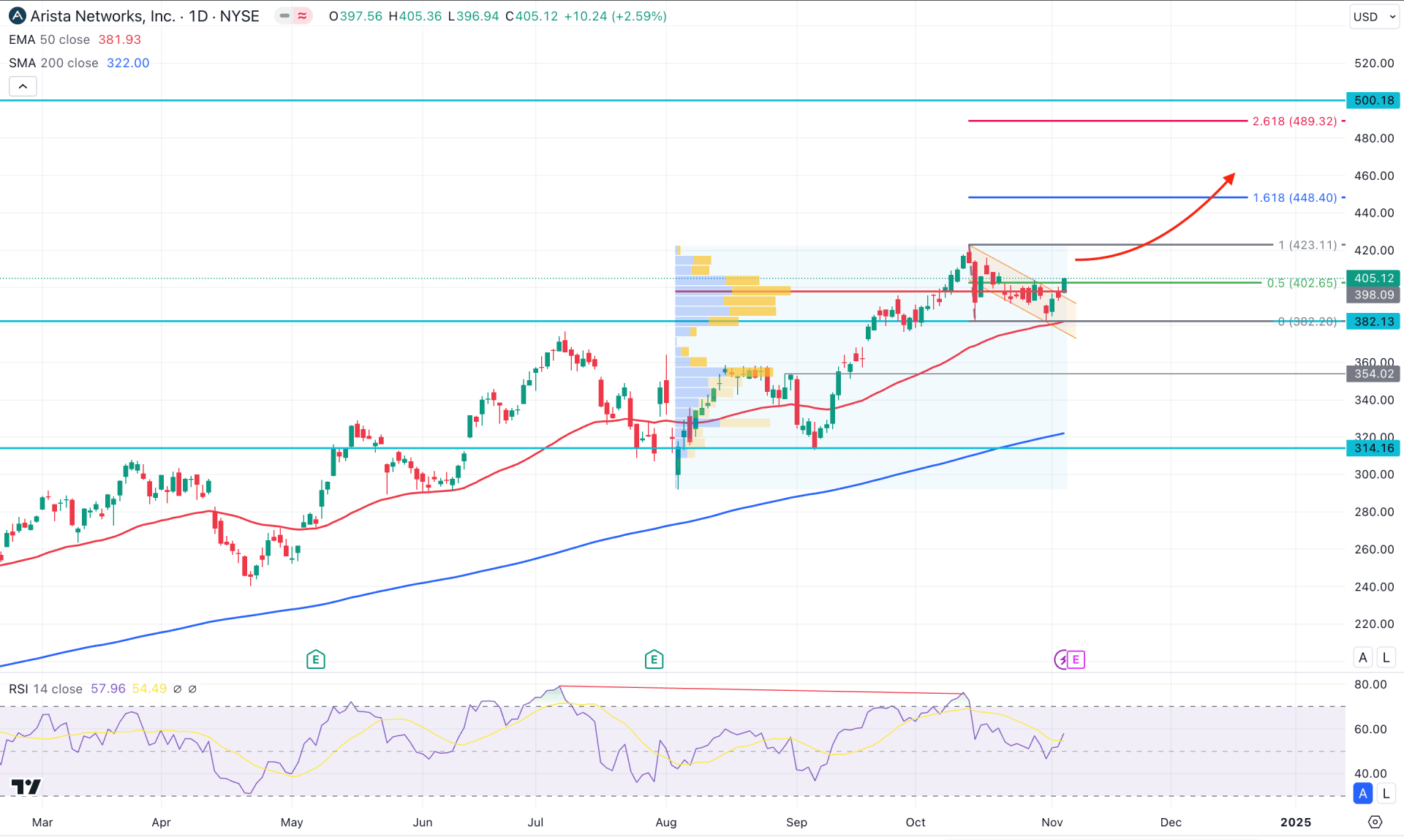The width and height of the screenshot is (1404, 840).
Task: Select the 0.5 (402.65) Fibonacci label
Action: pyautogui.click(x=1302, y=283)
